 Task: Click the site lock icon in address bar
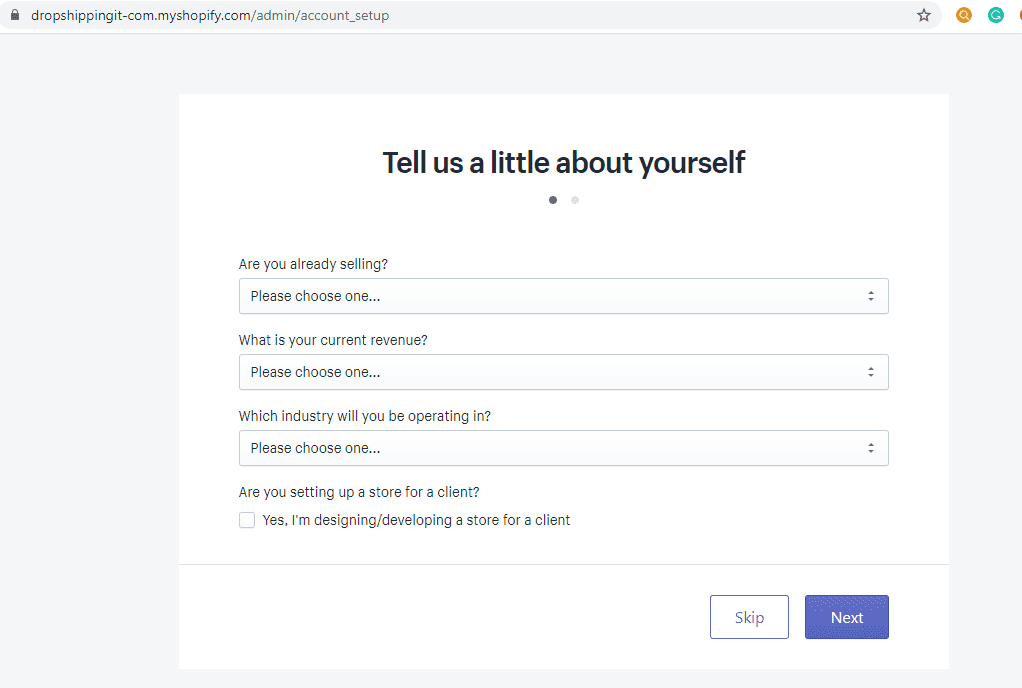15,15
